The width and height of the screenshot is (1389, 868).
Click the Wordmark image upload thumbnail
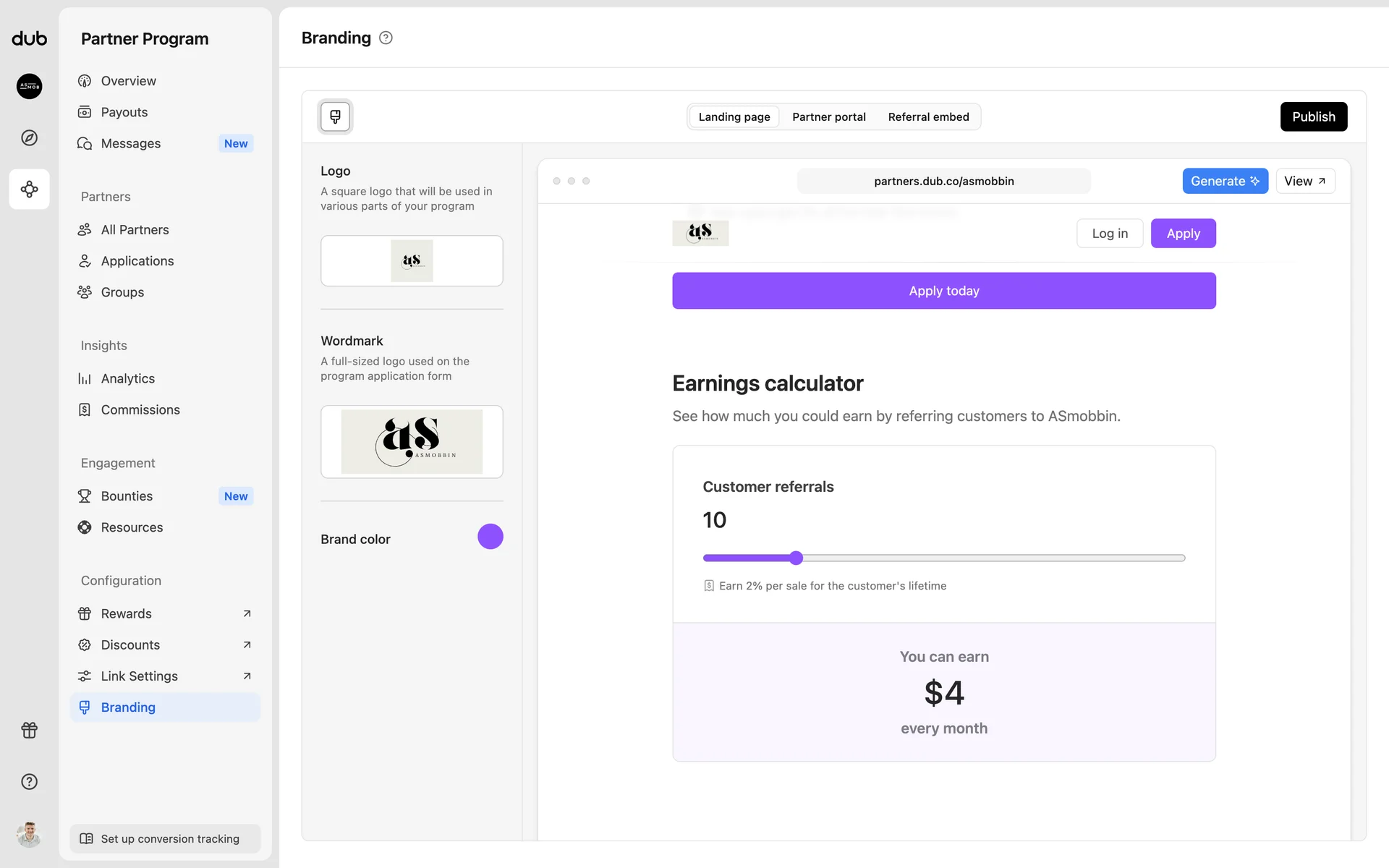pyautogui.click(x=412, y=441)
